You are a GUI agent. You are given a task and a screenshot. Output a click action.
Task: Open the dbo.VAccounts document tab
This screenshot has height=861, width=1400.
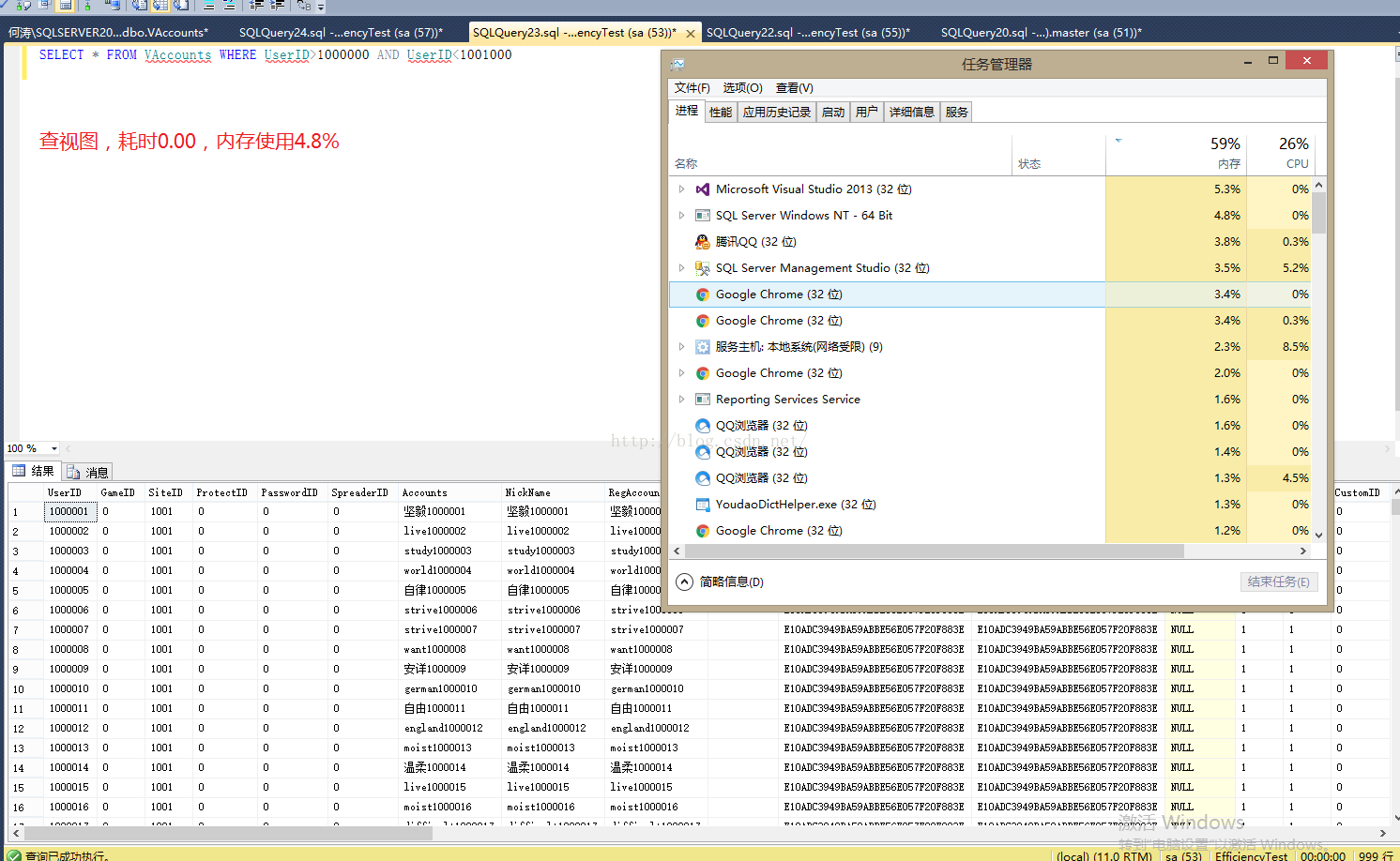[109, 33]
